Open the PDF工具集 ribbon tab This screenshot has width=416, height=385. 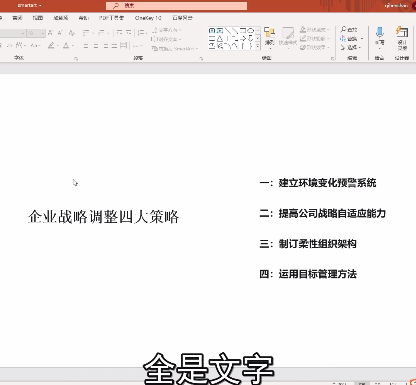(x=112, y=18)
